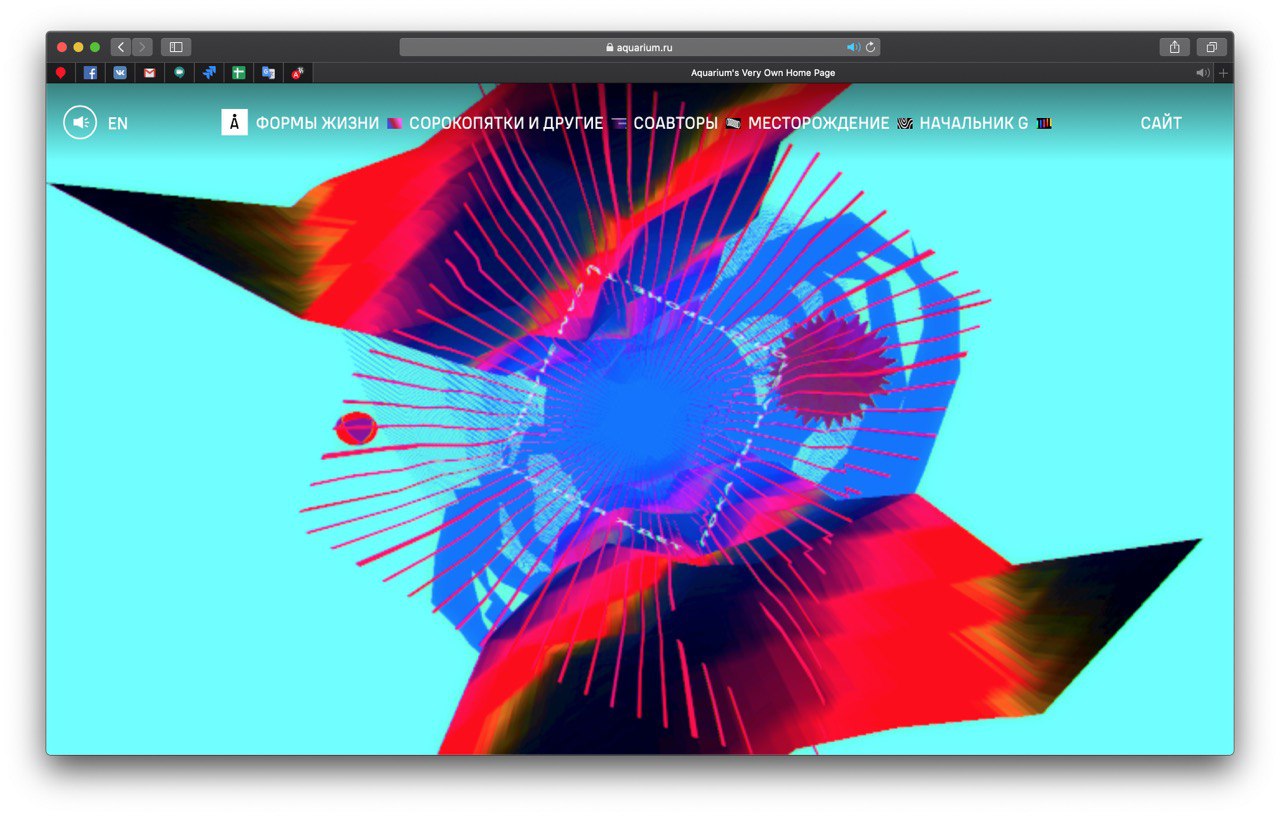
Task: Open the МЕСТОРОЖДЕНИЕ section
Action: (x=818, y=124)
